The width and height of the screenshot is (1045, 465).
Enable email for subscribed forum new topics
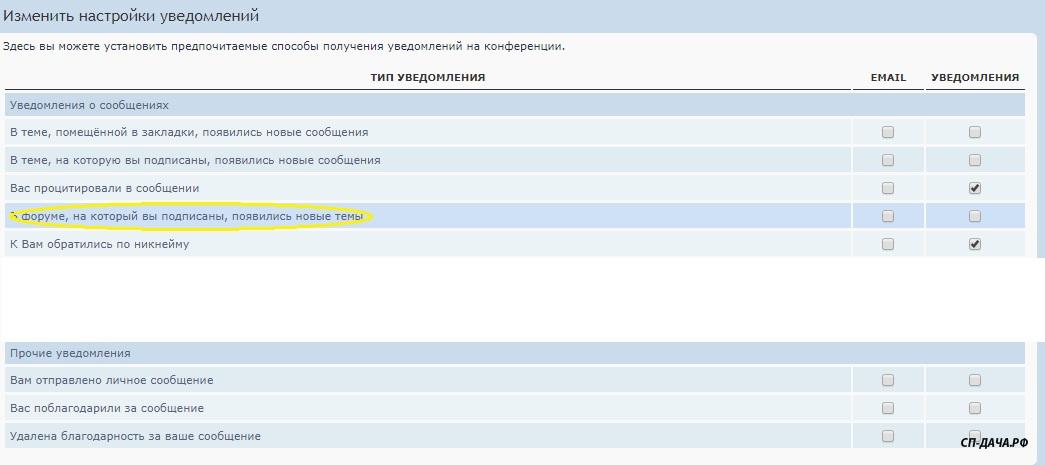(x=888, y=216)
